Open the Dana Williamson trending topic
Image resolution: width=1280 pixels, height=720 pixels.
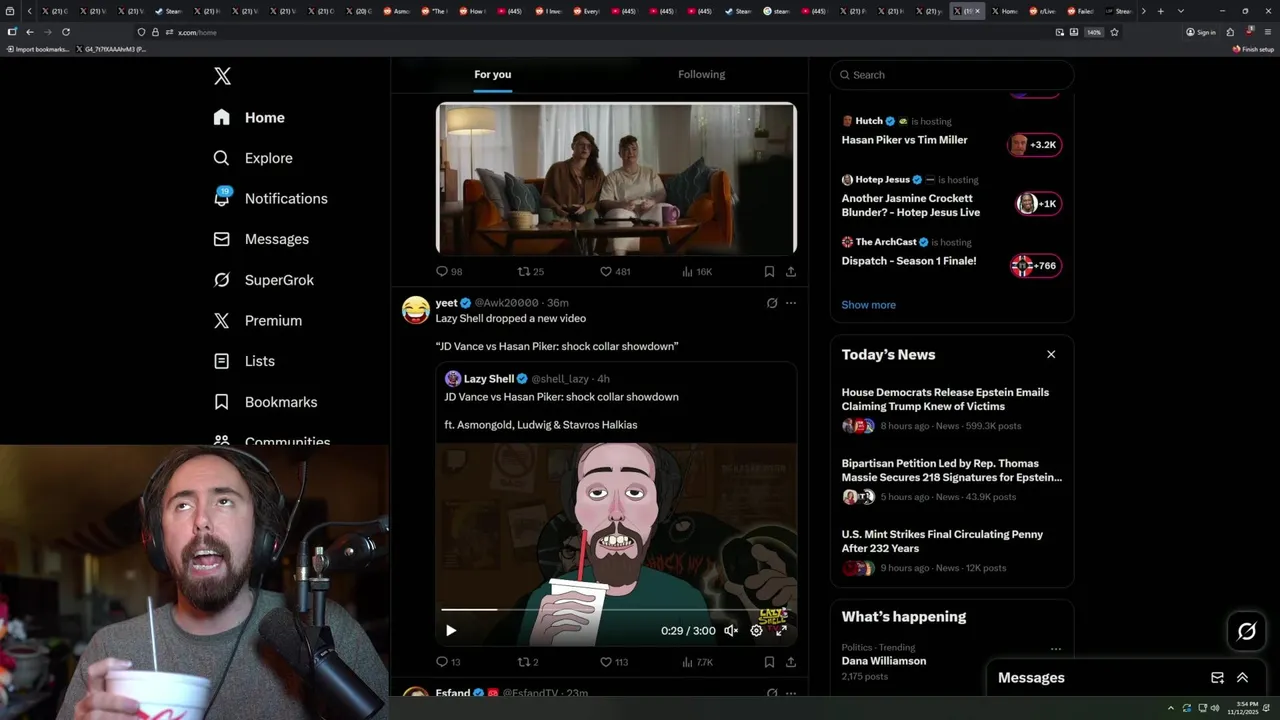(x=884, y=661)
